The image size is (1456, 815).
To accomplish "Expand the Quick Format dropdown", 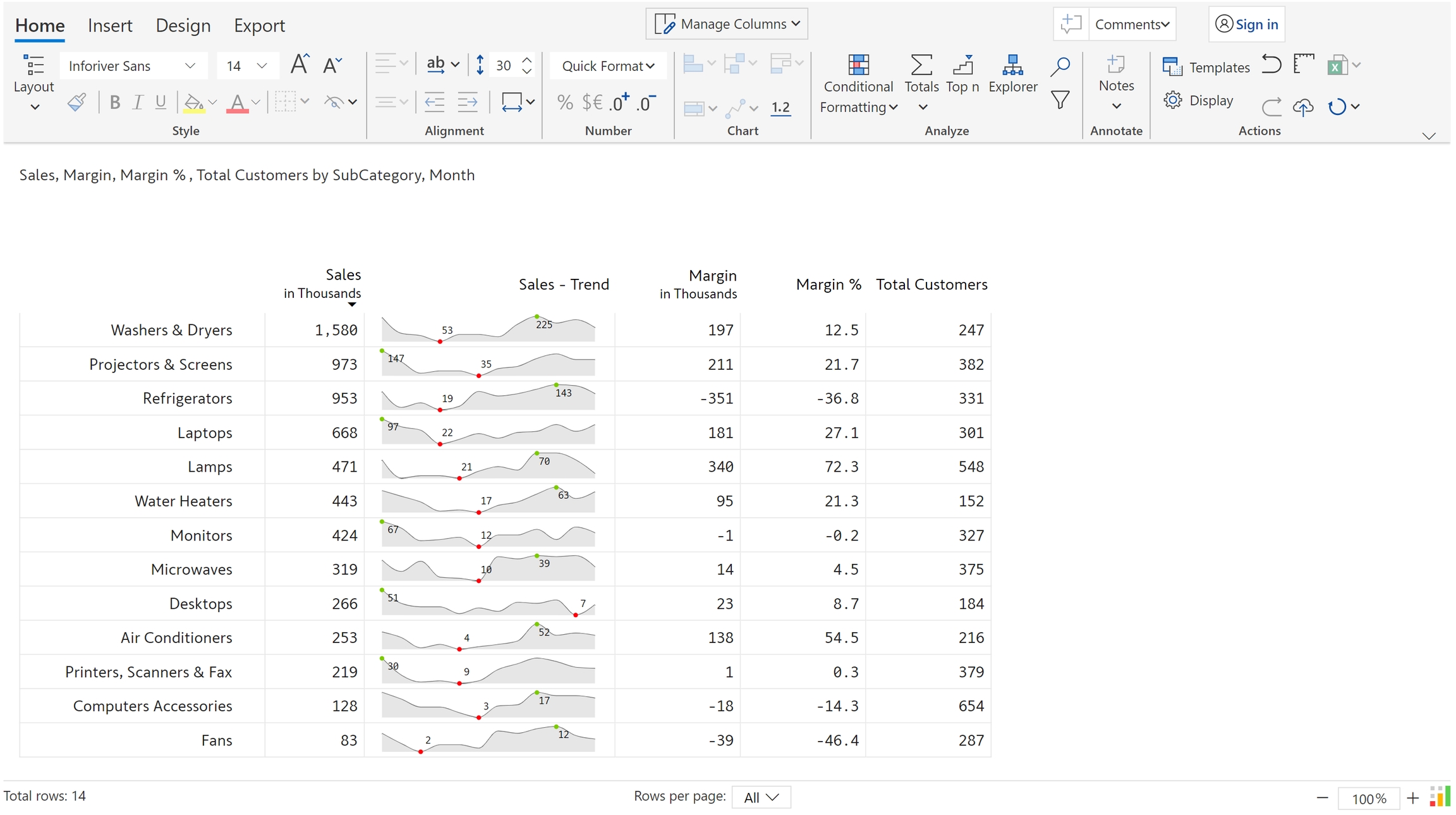I will pyautogui.click(x=608, y=66).
